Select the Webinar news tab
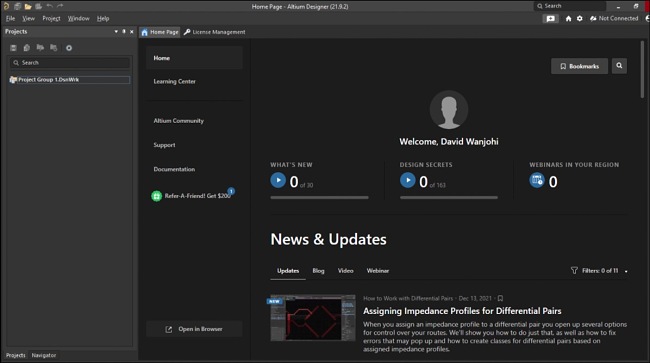The width and height of the screenshot is (650, 363). coord(378,271)
